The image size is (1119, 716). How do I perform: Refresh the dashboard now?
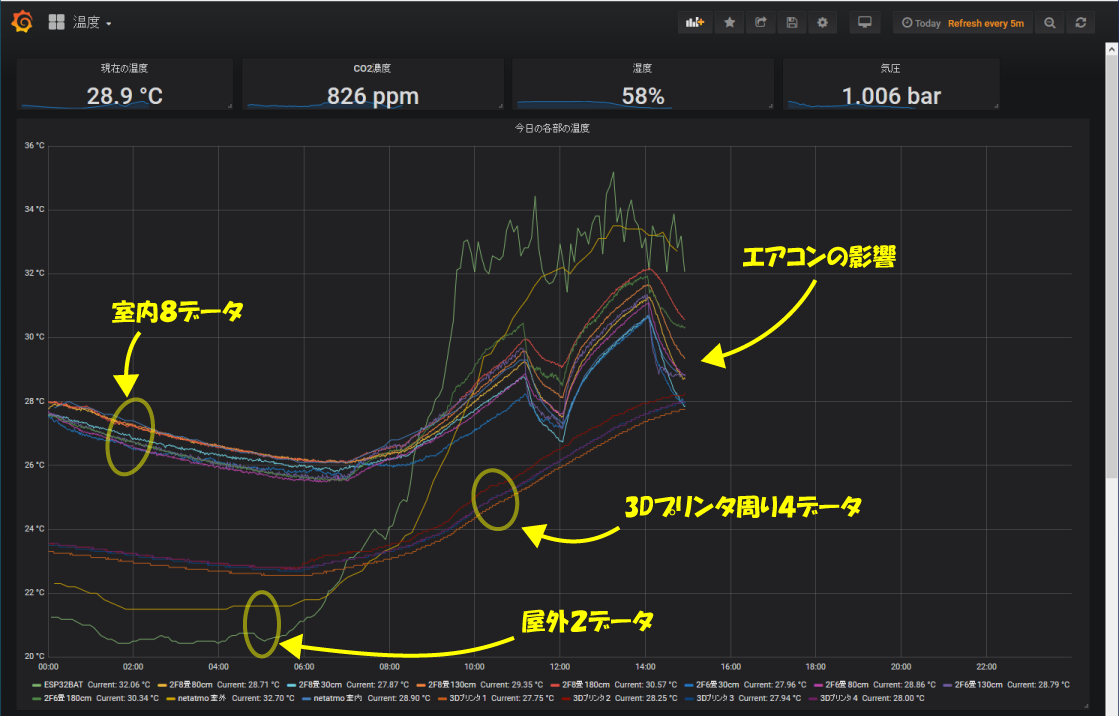coord(1080,23)
